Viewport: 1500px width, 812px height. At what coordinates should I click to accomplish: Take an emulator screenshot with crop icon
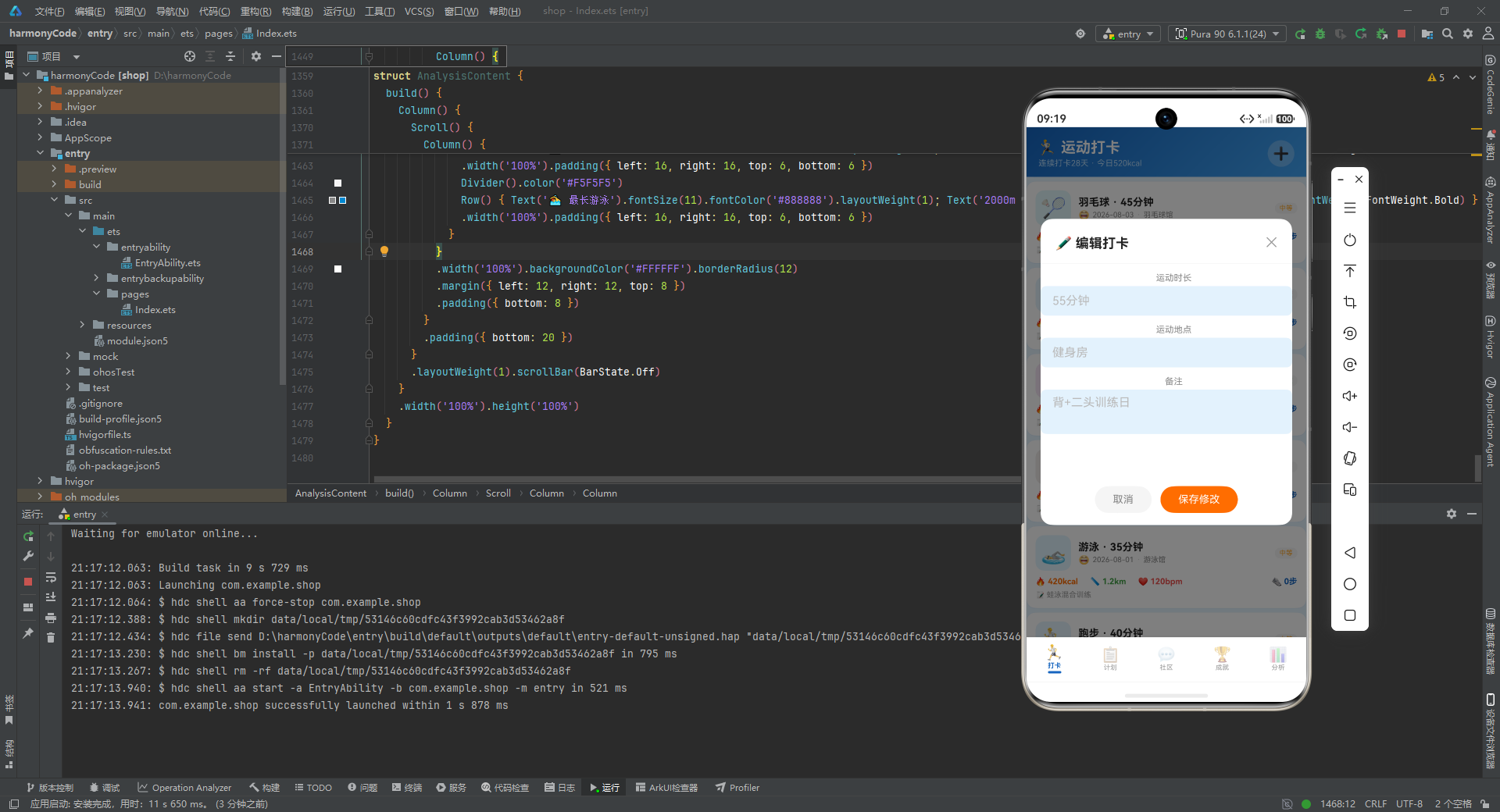pyautogui.click(x=1350, y=302)
